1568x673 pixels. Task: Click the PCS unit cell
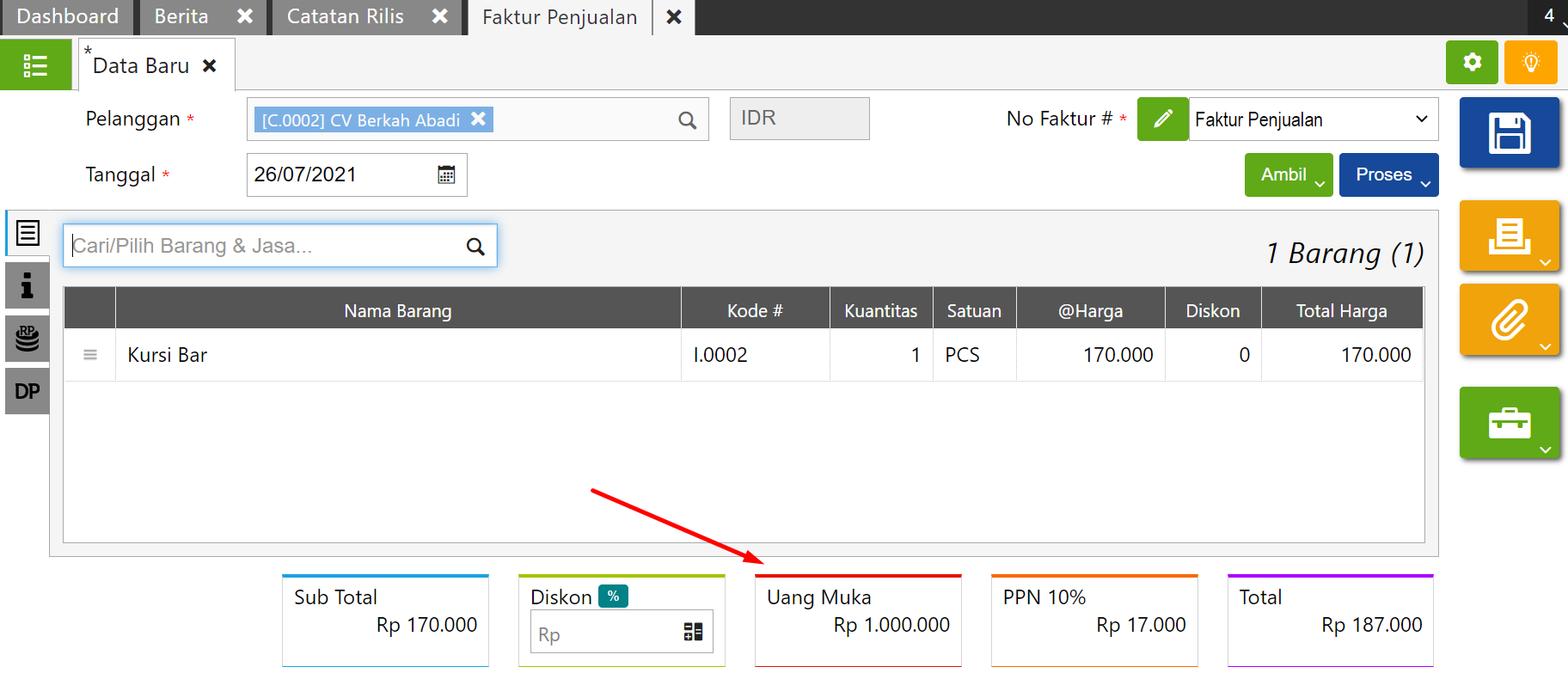975,355
